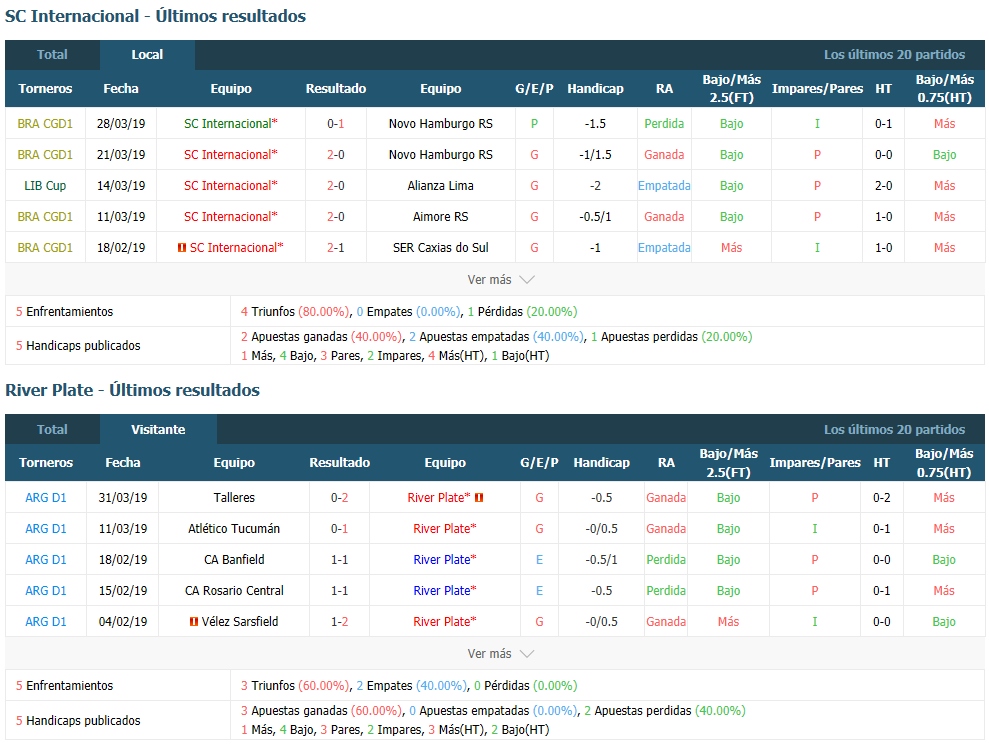Click the Alianza Lima team name
The width and height of the screenshot is (989, 747).
point(440,185)
